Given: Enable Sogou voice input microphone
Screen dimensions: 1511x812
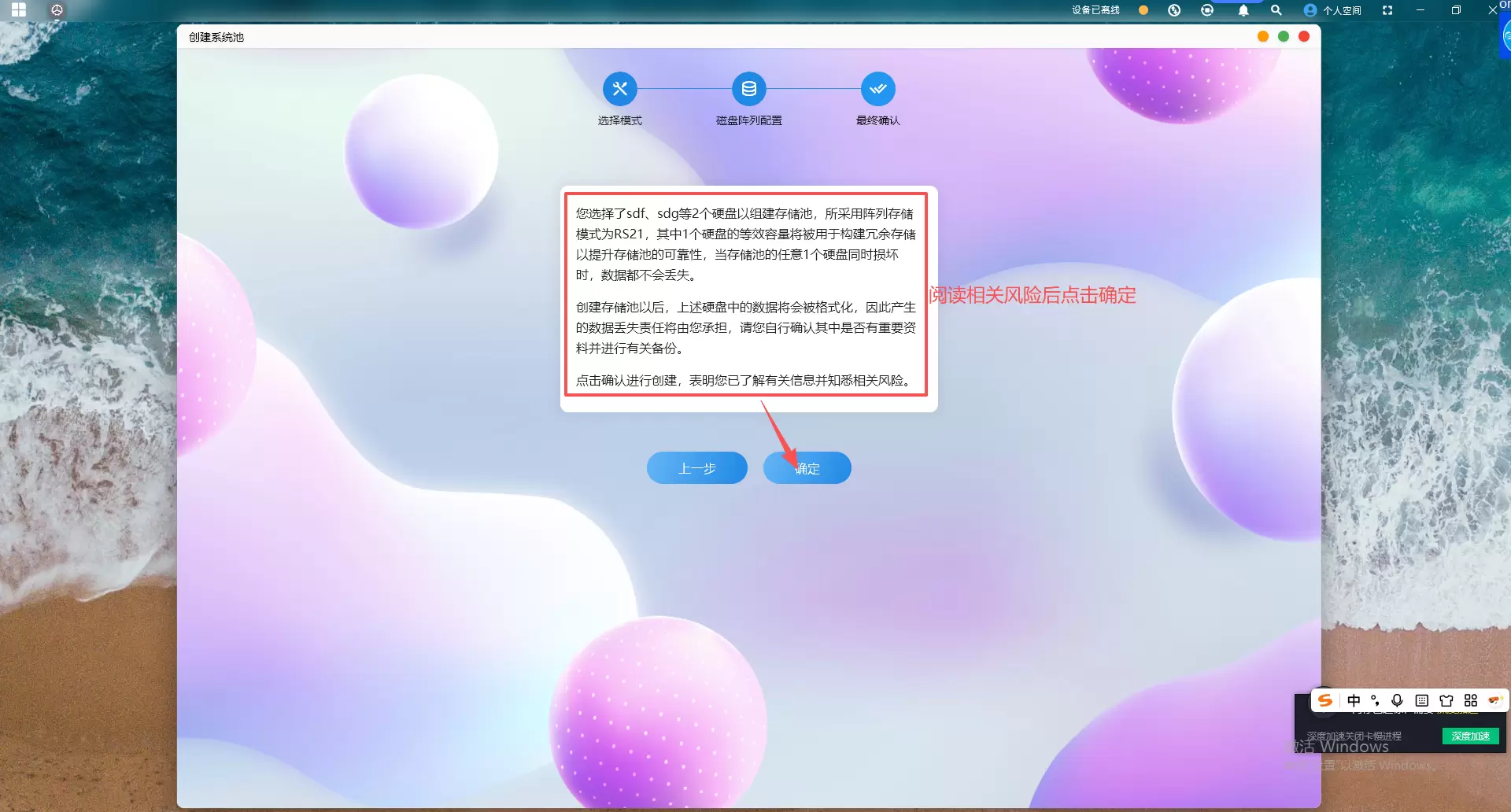Looking at the screenshot, I should (1397, 700).
